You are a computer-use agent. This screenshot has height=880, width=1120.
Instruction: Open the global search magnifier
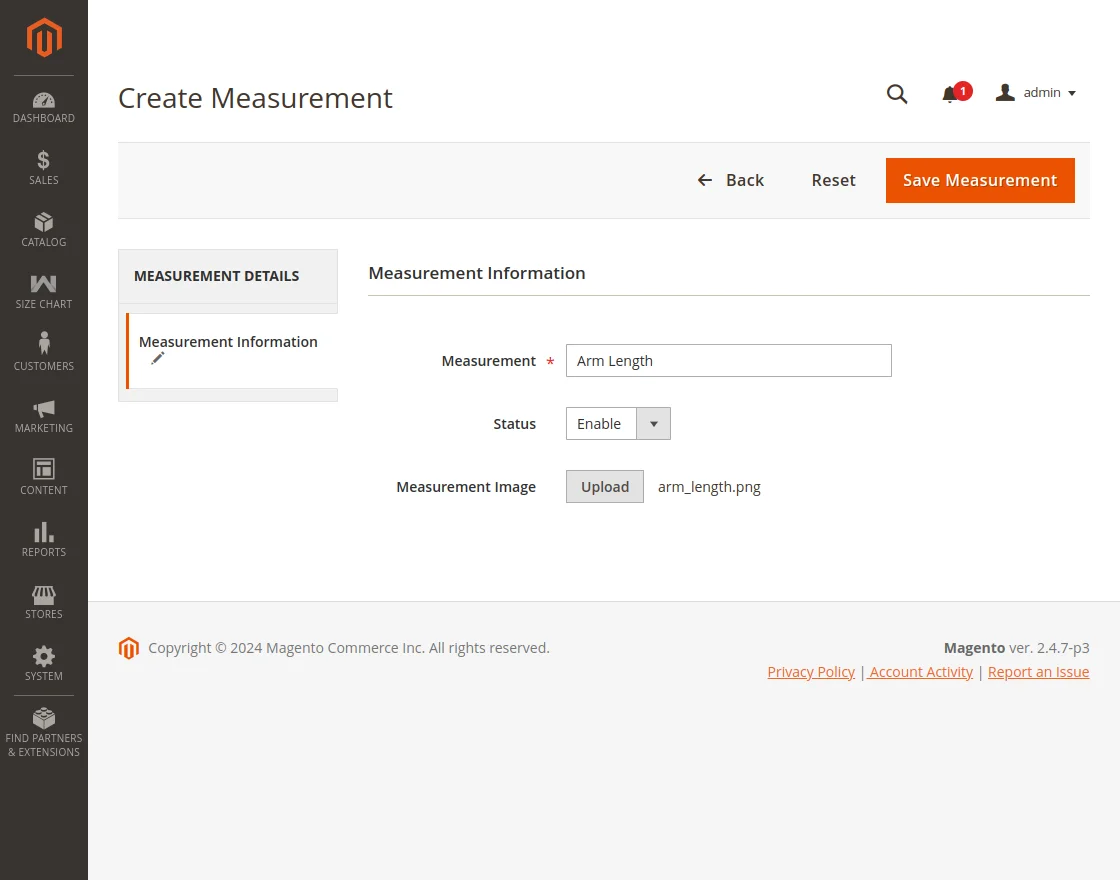pyautogui.click(x=896, y=93)
